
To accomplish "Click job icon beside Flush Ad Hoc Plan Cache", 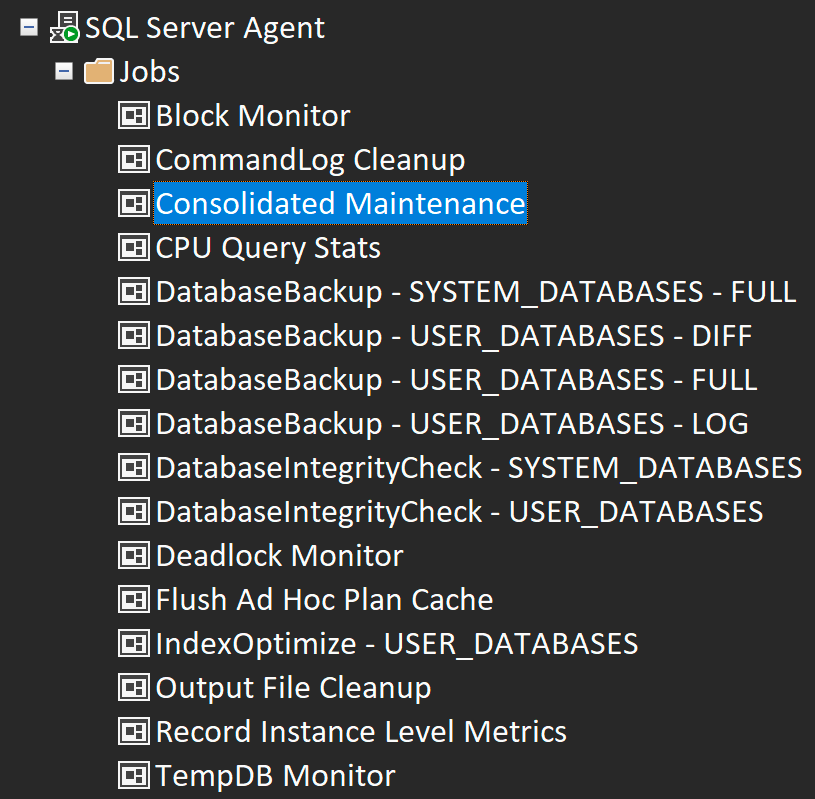I will [x=134, y=599].
